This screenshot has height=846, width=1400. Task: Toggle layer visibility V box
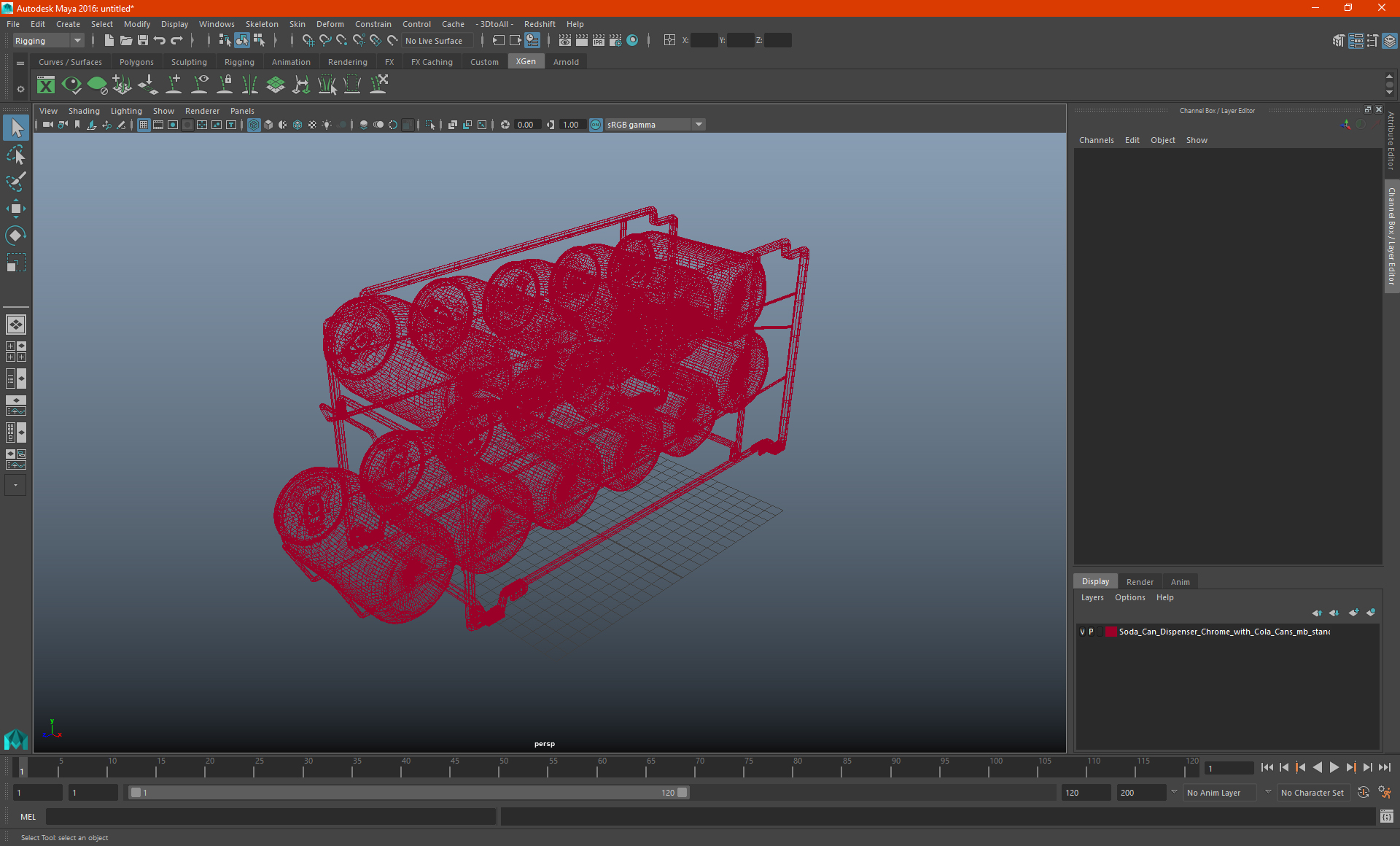pos(1082,632)
